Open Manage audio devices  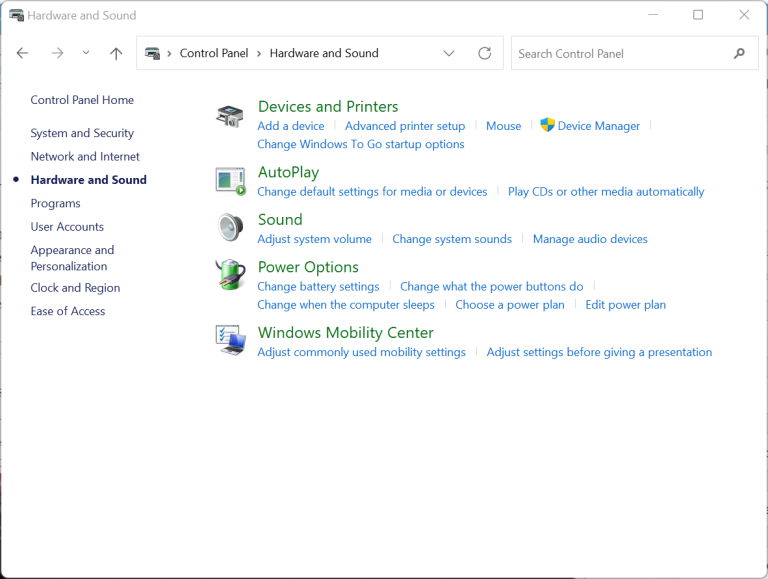coord(590,239)
